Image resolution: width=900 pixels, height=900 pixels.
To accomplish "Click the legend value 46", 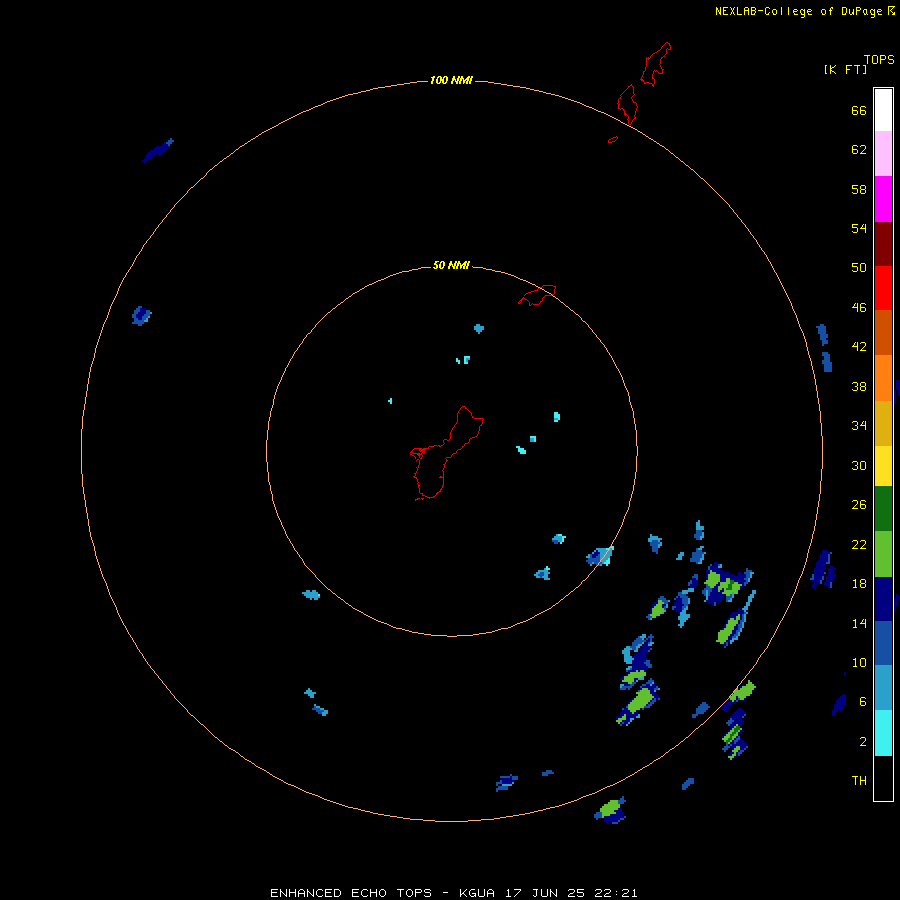I will click(859, 308).
